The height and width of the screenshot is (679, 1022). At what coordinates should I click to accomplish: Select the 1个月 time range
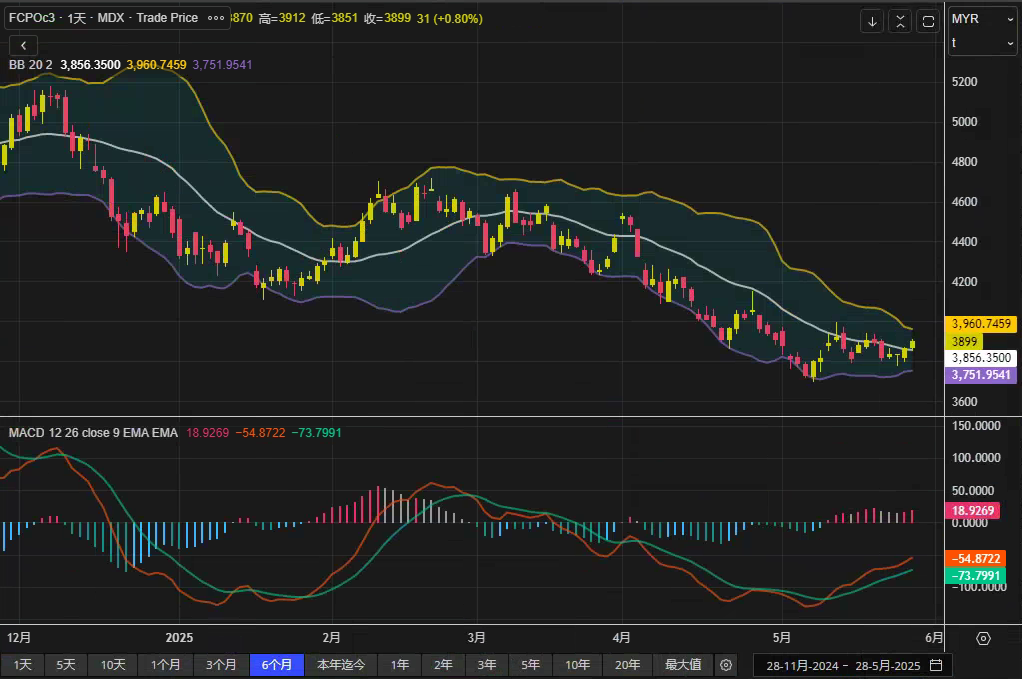click(x=166, y=665)
